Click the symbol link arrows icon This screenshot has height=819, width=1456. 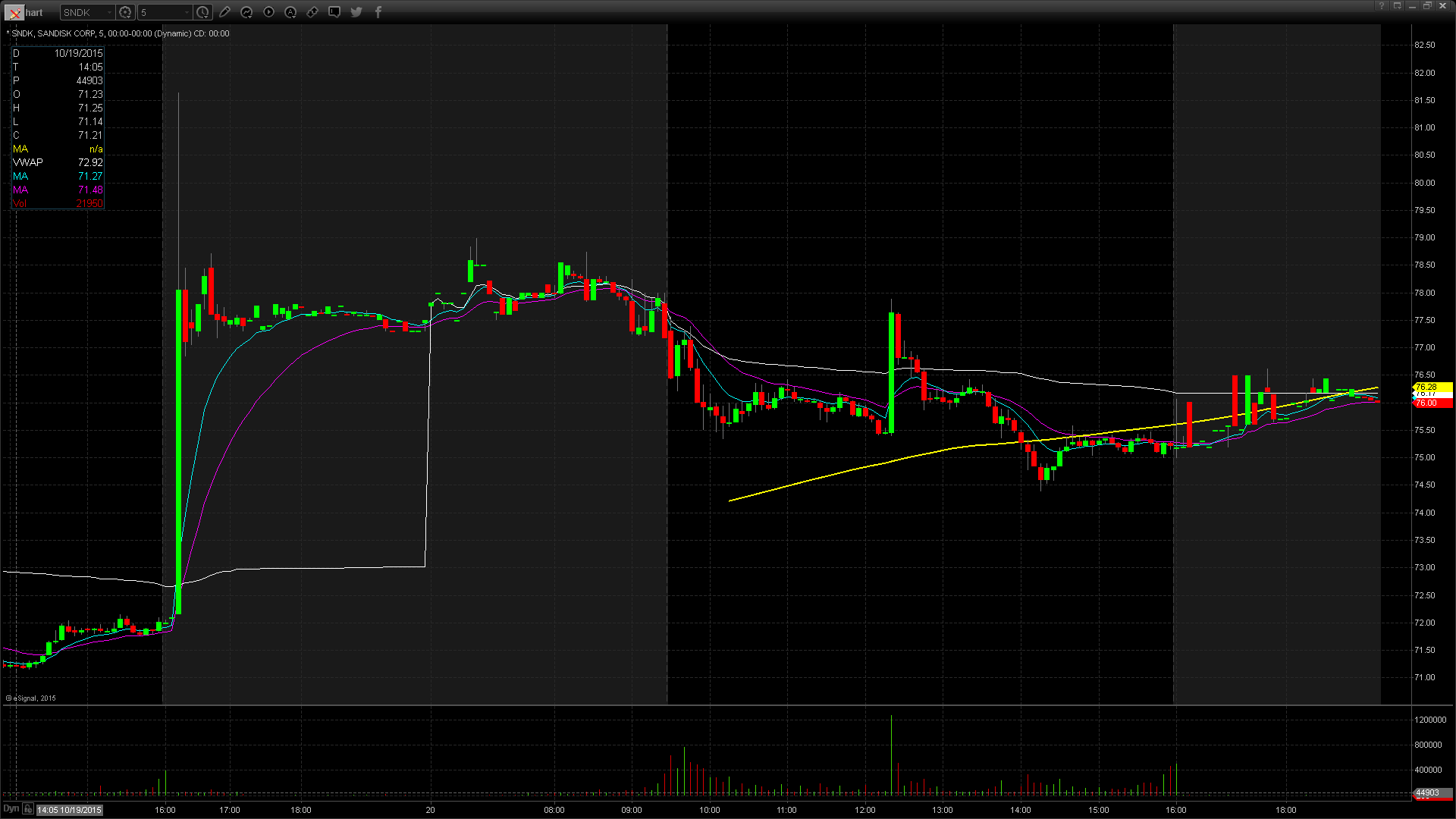tap(312, 12)
